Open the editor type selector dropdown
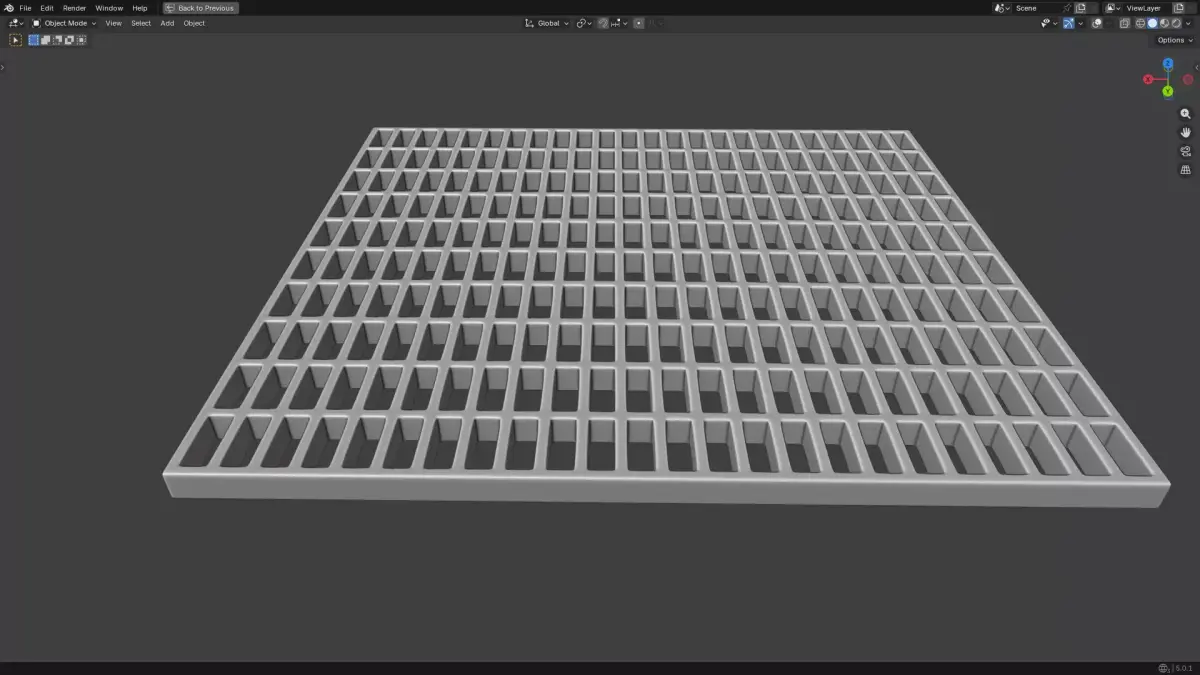This screenshot has width=1200, height=675. [16, 23]
